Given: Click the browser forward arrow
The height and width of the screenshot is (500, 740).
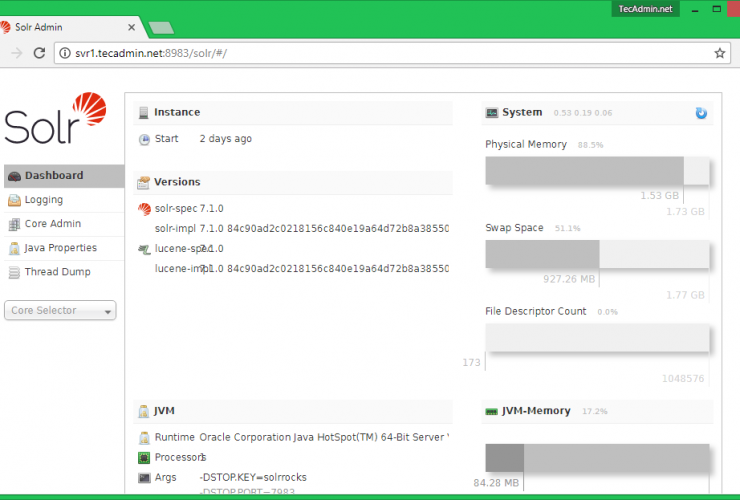Looking at the screenshot, I should coord(17,53).
